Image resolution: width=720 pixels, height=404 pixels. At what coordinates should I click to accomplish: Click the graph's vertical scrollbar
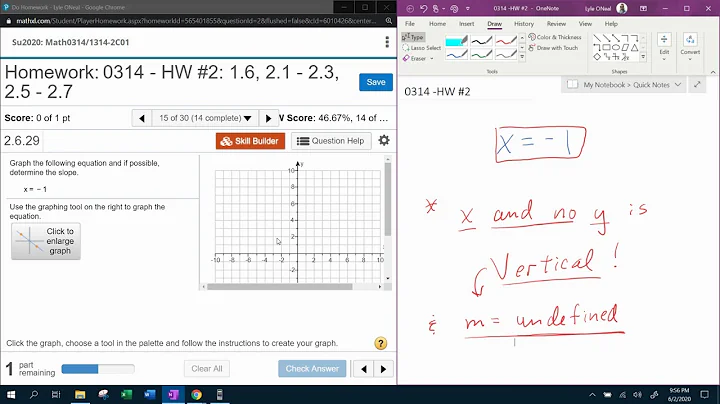[x=388, y=200]
